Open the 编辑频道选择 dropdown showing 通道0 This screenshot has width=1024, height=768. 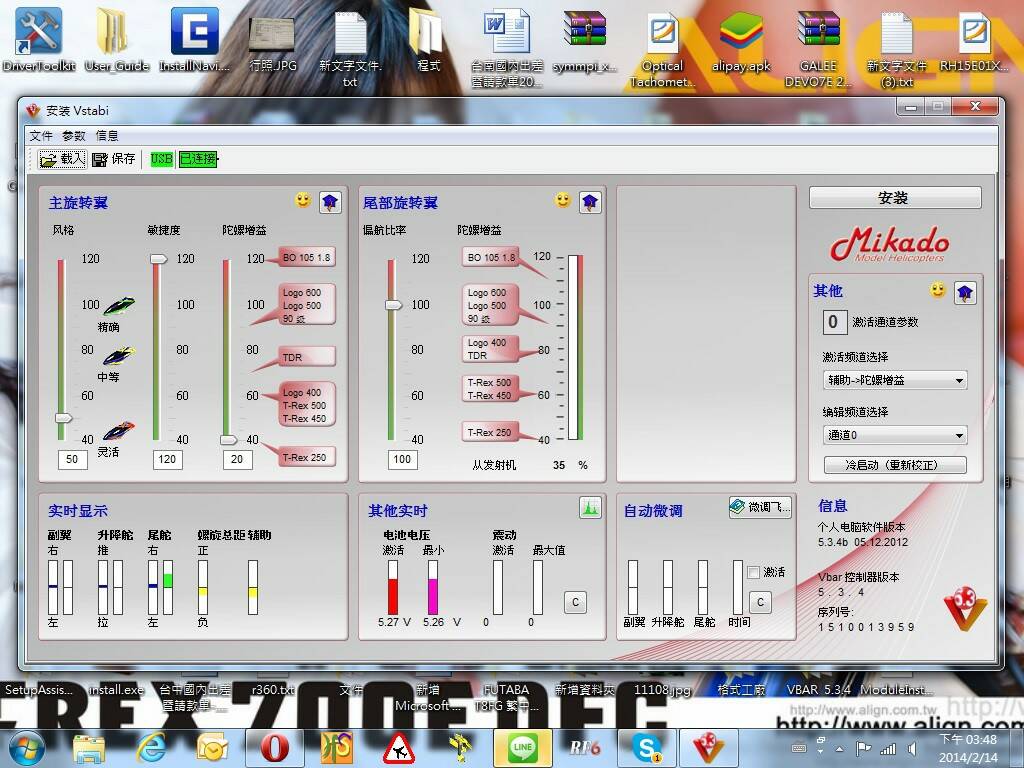(895, 435)
